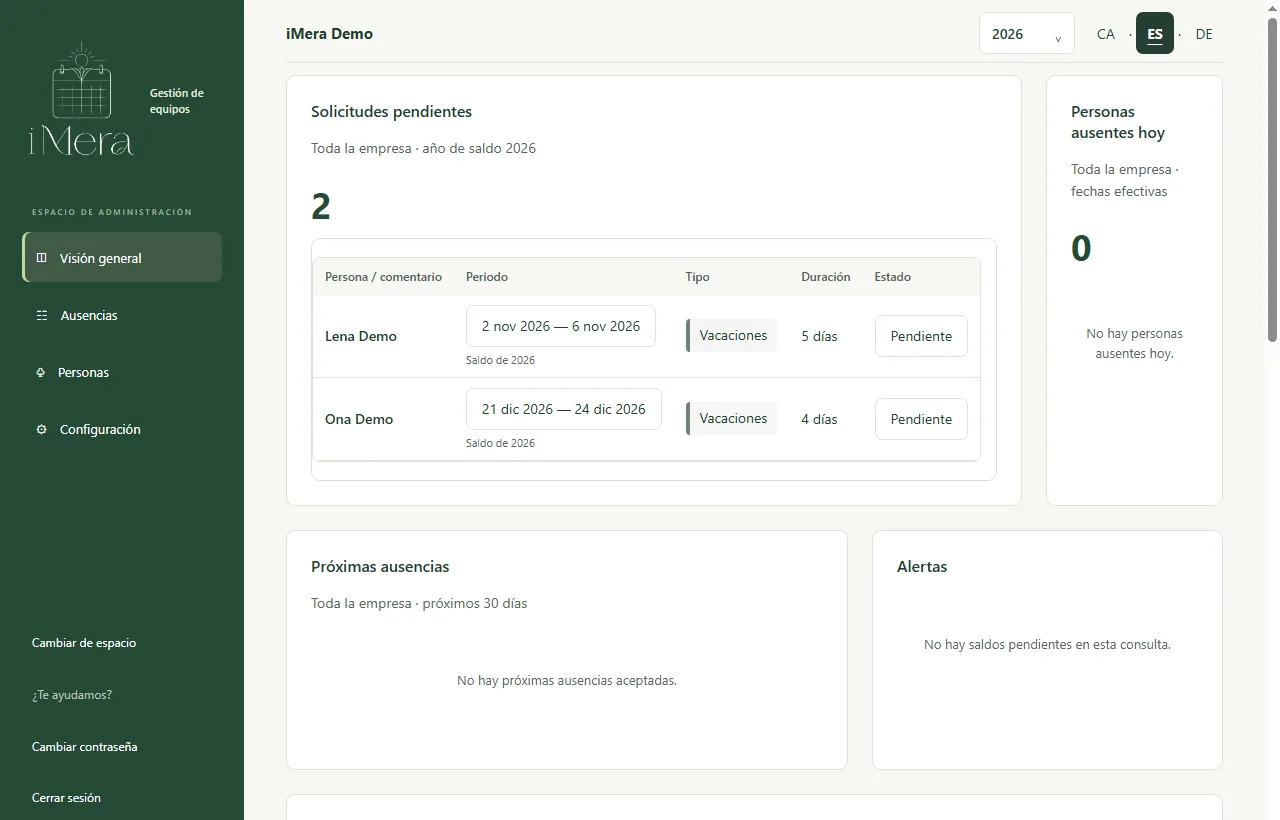Click Cambiar contraseña link

click(x=85, y=747)
